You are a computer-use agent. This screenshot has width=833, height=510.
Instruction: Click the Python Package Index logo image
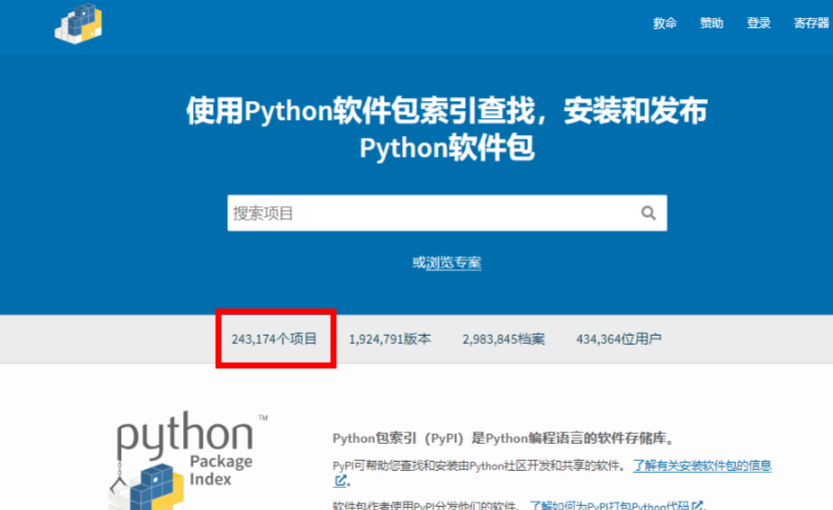point(189,460)
